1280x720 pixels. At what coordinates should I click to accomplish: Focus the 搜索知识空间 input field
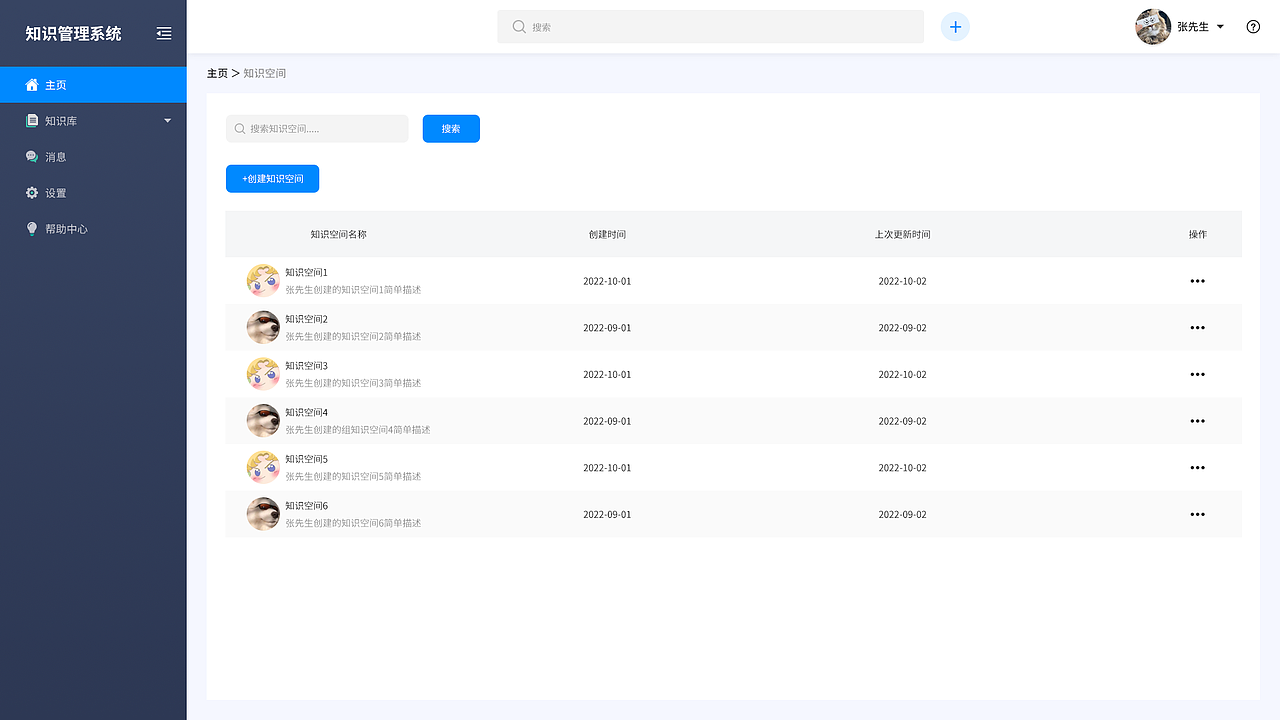coord(317,129)
